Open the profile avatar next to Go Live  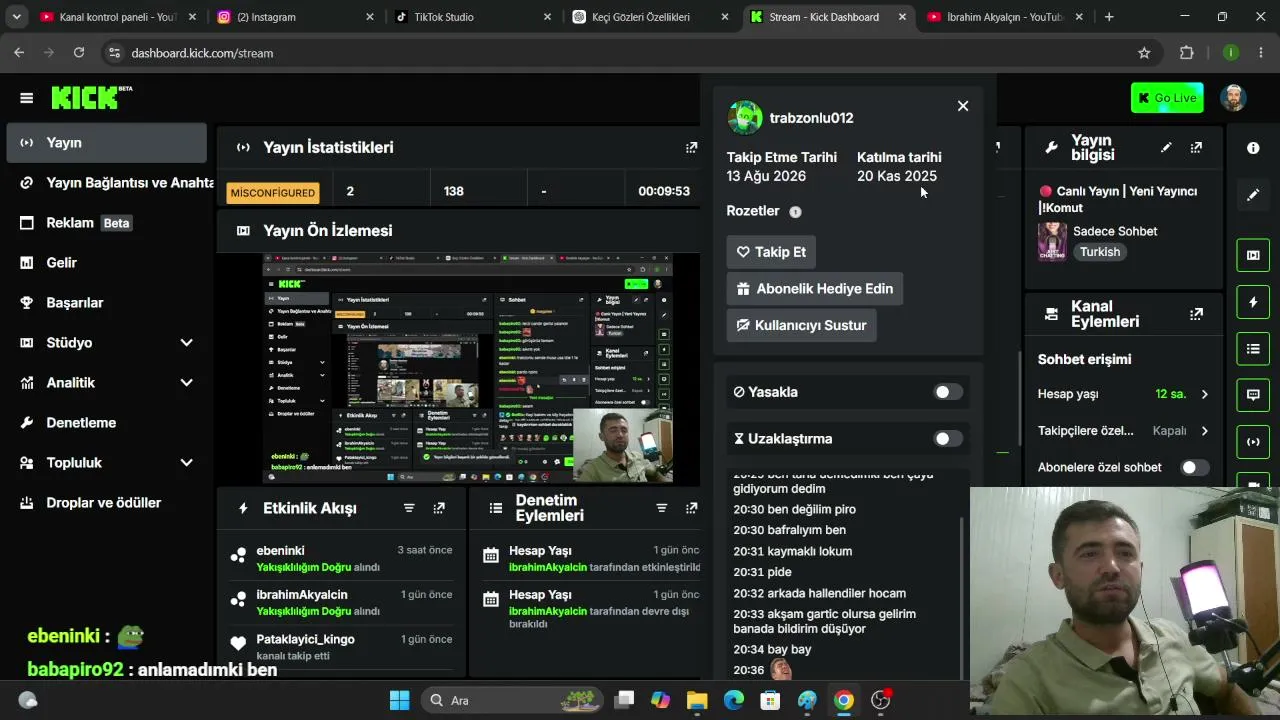pos(1233,98)
